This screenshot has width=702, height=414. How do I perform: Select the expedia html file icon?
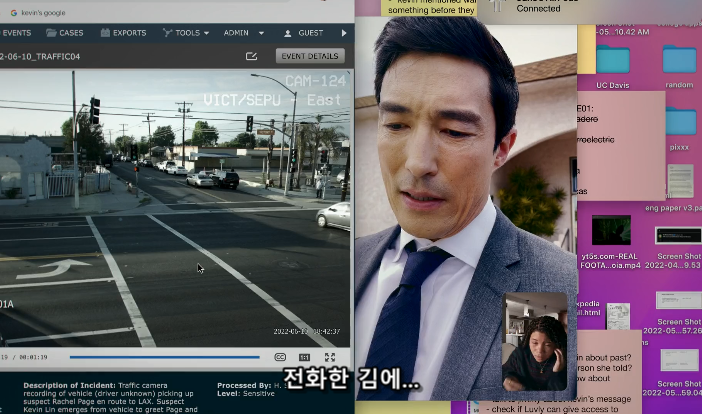(x=618, y=316)
